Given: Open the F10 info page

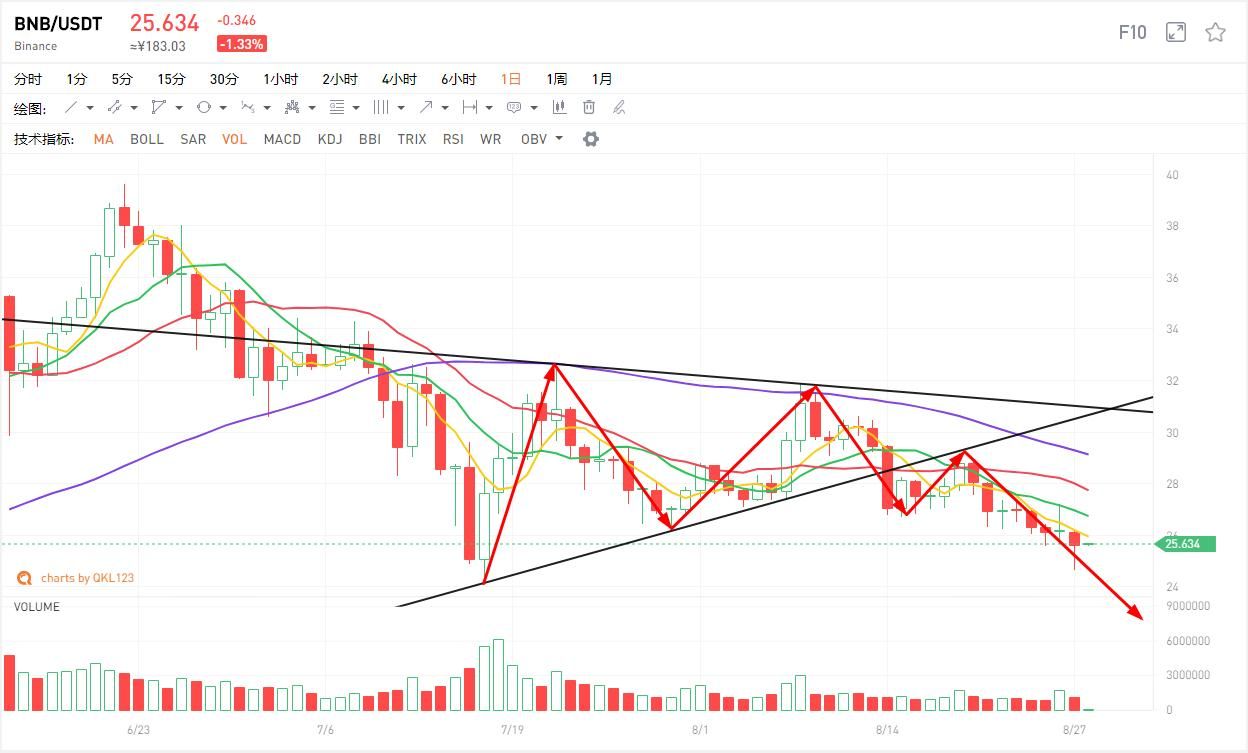Looking at the screenshot, I should coord(1132,32).
